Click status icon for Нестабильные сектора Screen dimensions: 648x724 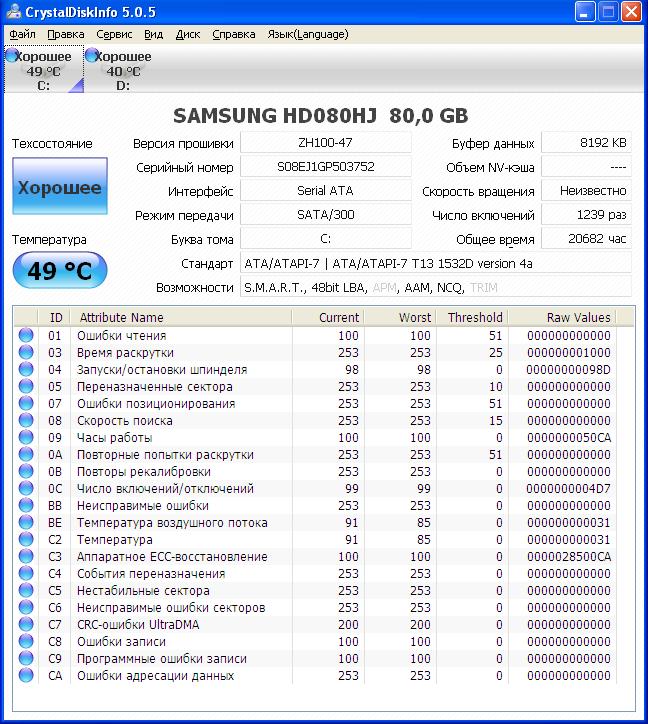[x=26, y=591]
